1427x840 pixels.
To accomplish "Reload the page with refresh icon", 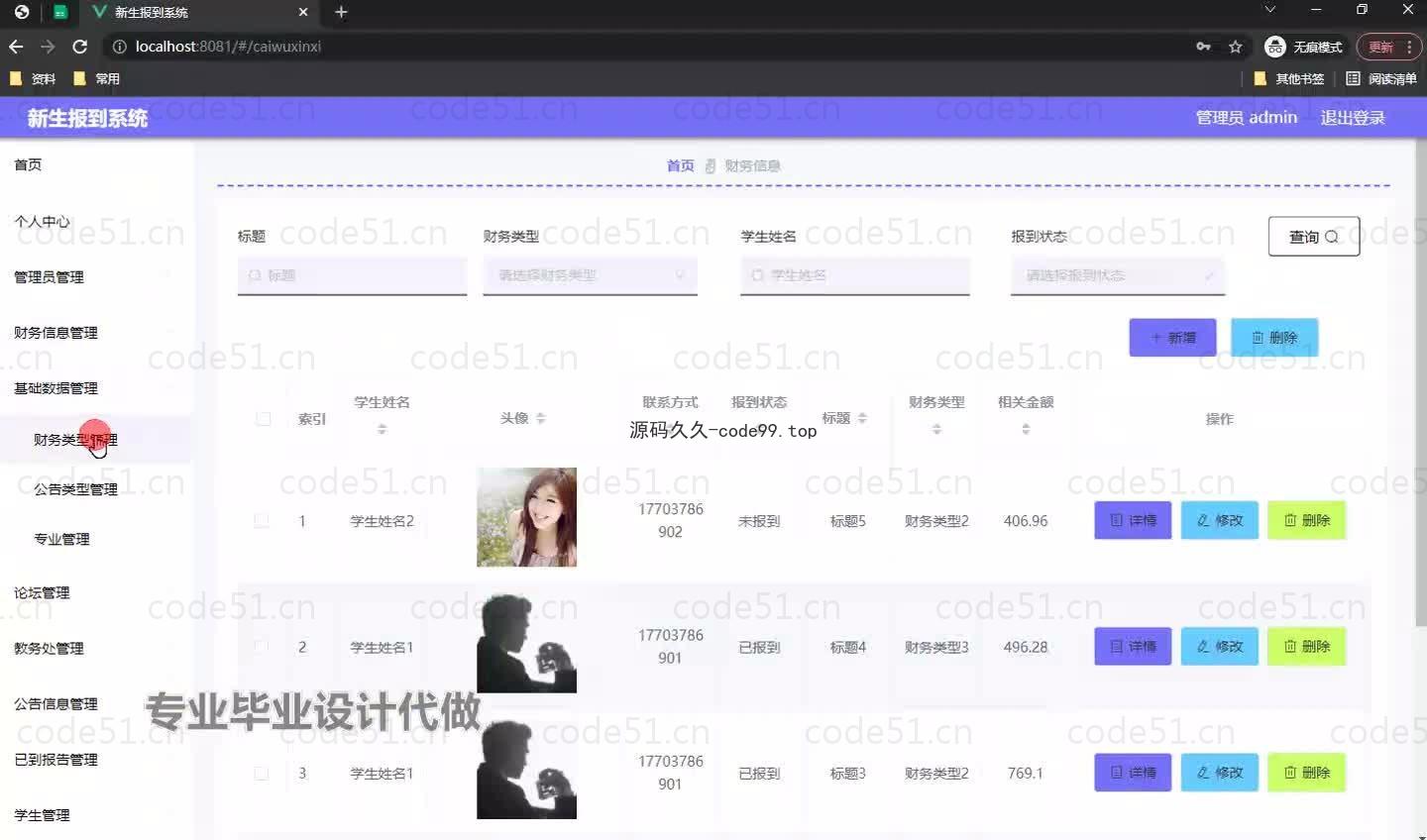I will pyautogui.click(x=80, y=47).
